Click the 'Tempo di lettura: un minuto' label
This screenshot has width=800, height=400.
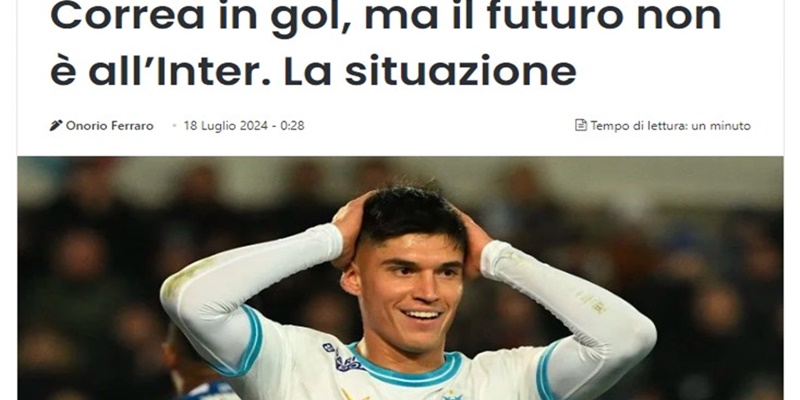670,126
